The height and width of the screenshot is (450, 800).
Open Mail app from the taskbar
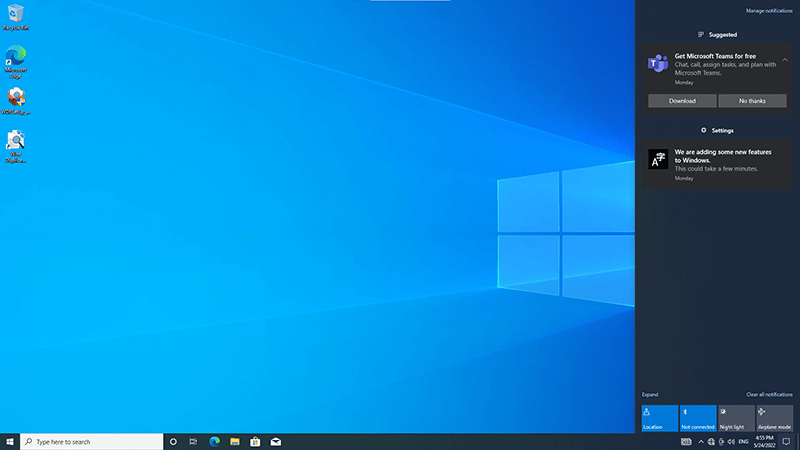coord(276,442)
